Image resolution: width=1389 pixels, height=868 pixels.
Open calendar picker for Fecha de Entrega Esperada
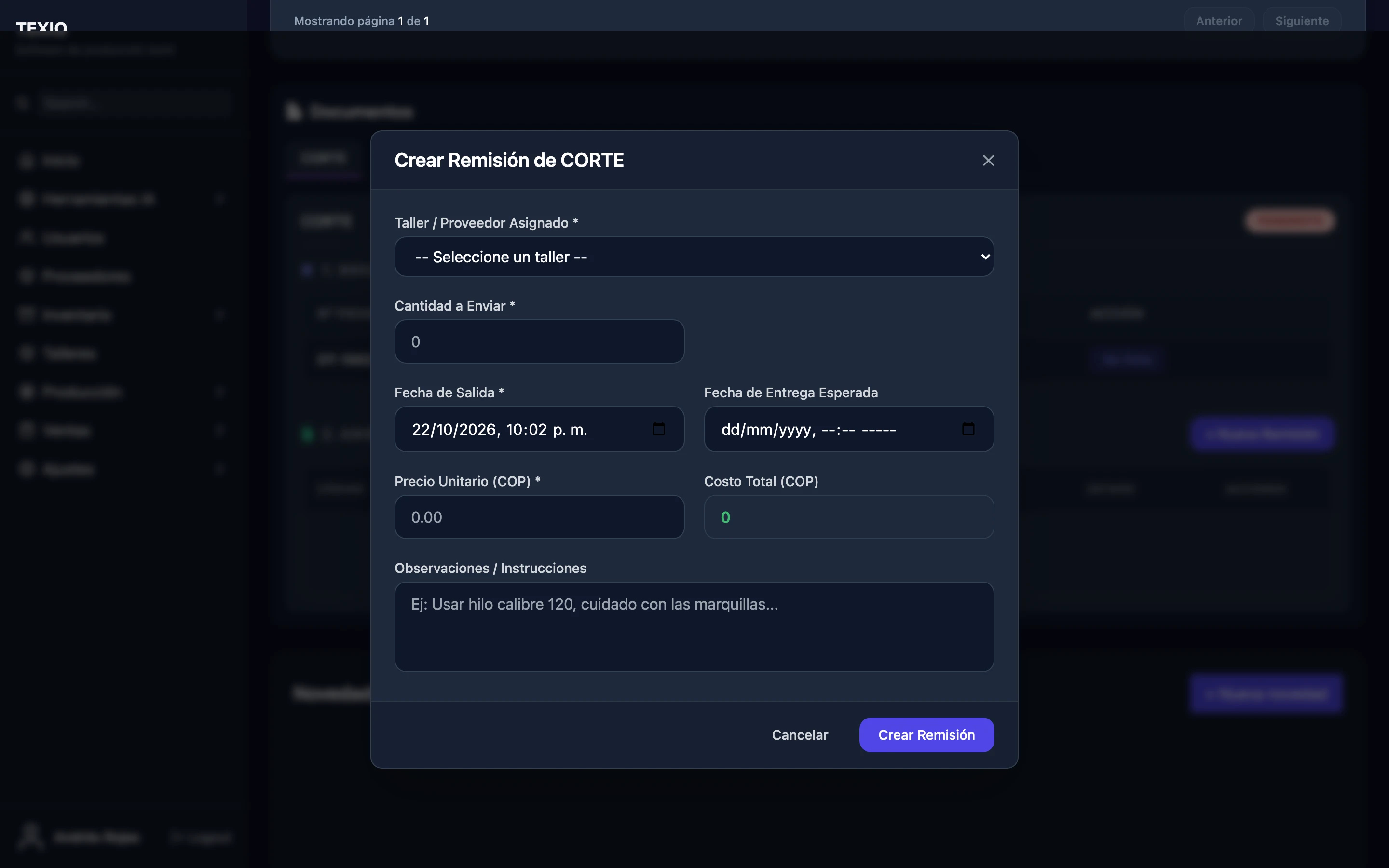click(967, 429)
